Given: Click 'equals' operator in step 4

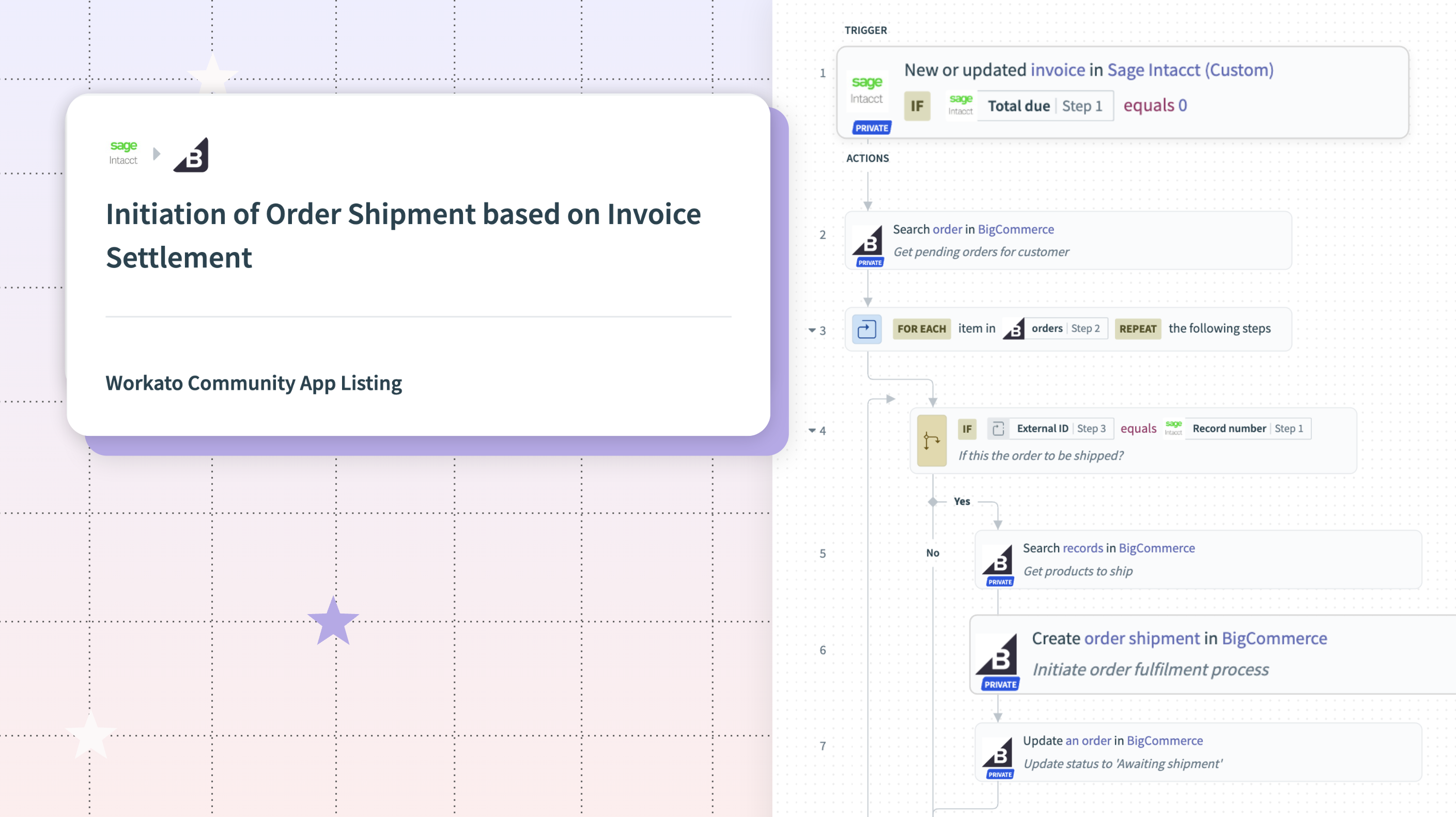Looking at the screenshot, I should (x=1138, y=429).
